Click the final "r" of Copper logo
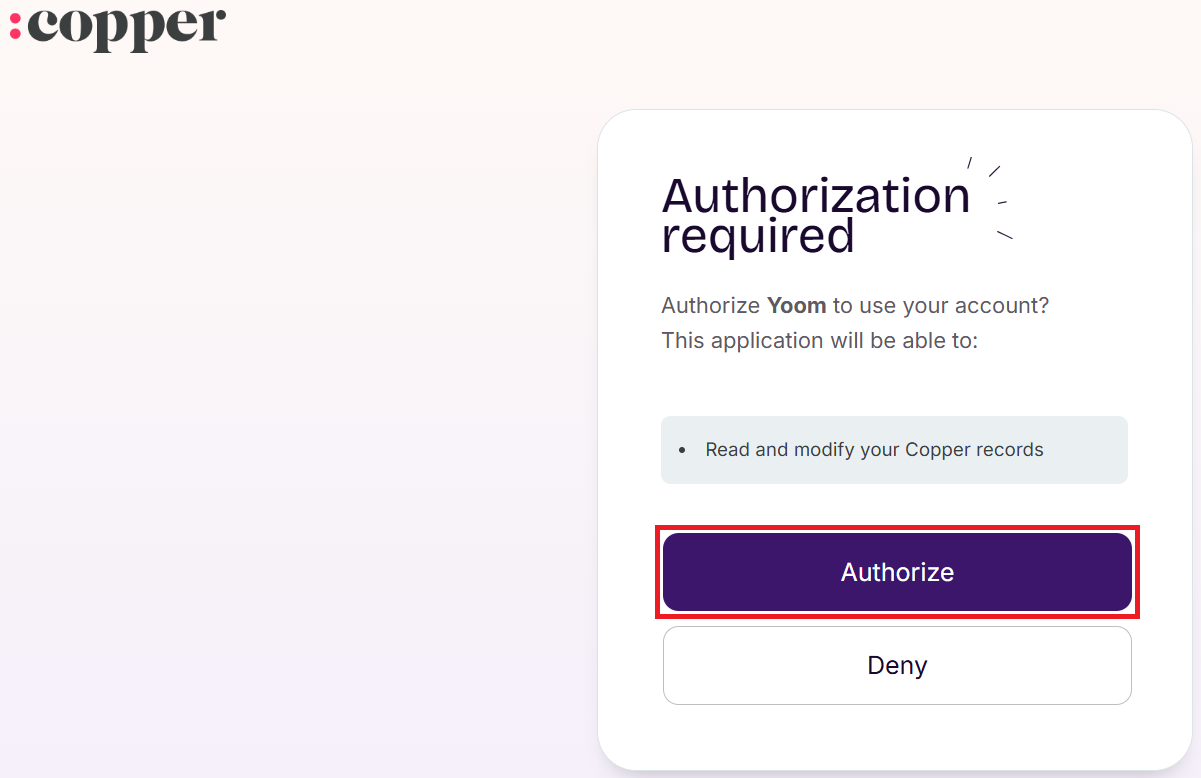The height and width of the screenshot is (778, 1201). tap(212, 25)
